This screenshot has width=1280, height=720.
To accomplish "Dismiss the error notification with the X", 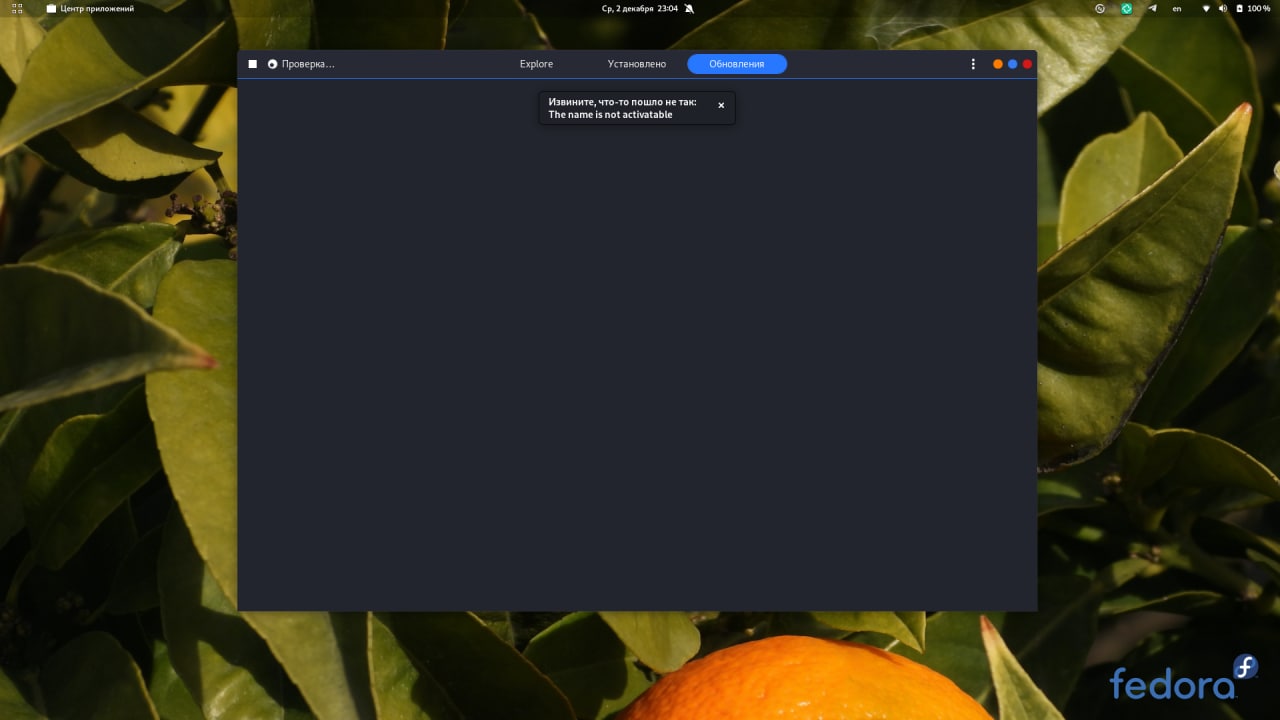I will pyautogui.click(x=721, y=105).
